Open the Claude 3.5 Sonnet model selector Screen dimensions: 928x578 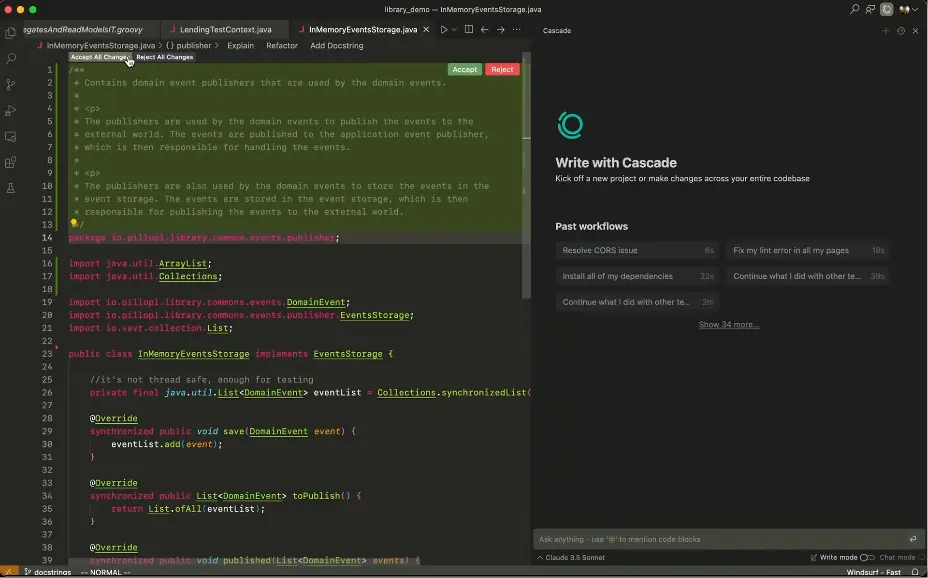point(571,557)
